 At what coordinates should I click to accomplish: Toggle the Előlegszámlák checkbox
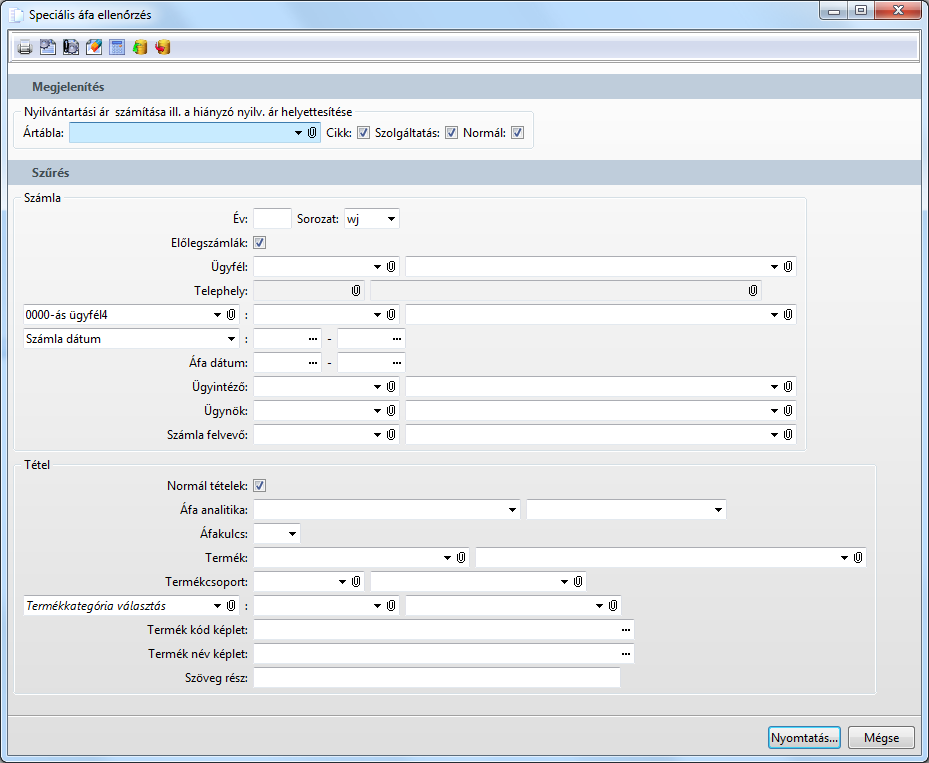click(260, 242)
